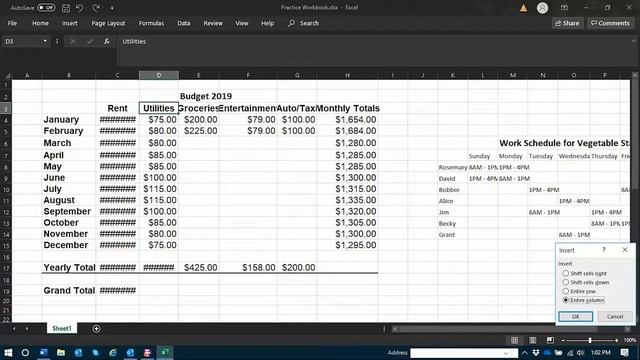
Task: Expand the Name Box dropdown
Action: click(45, 41)
